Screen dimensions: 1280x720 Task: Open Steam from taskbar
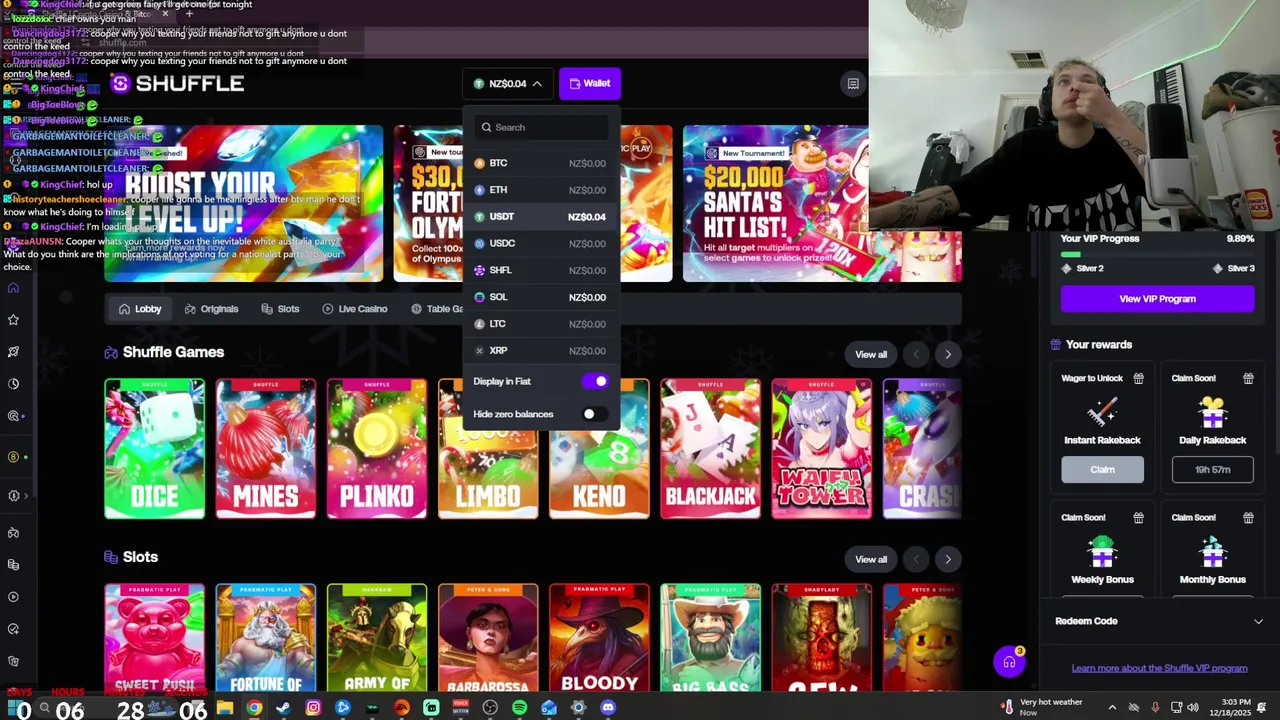284,708
